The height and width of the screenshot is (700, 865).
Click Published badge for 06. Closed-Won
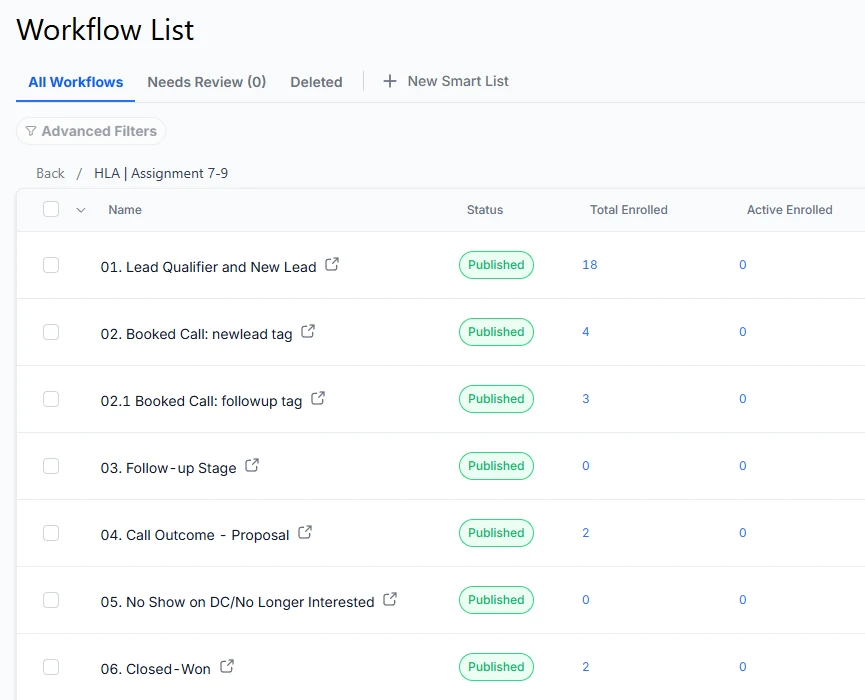pos(496,667)
